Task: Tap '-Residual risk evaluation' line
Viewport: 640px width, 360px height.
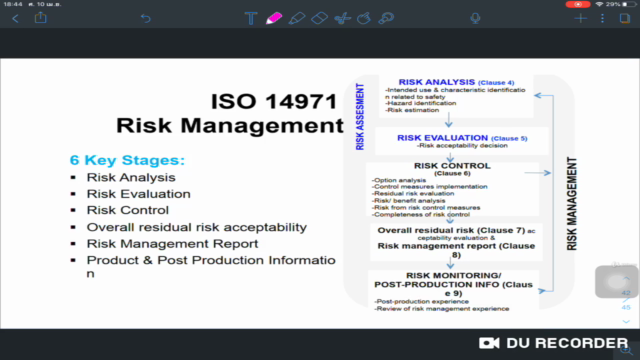Action: point(413,193)
